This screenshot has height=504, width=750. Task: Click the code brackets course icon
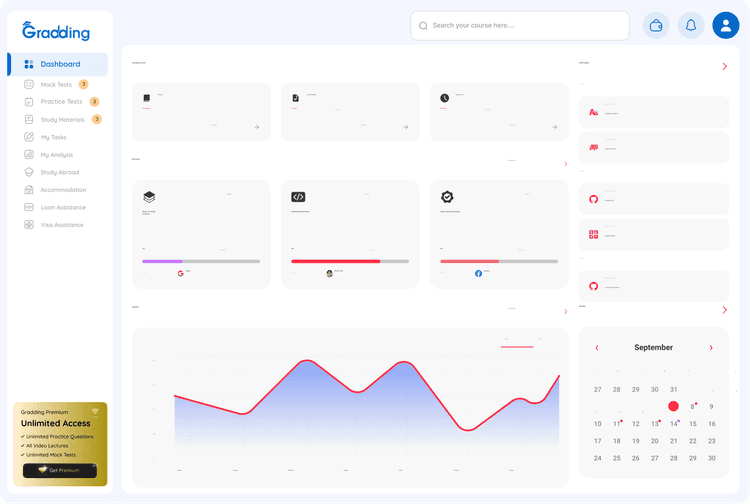click(x=298, y=197)
